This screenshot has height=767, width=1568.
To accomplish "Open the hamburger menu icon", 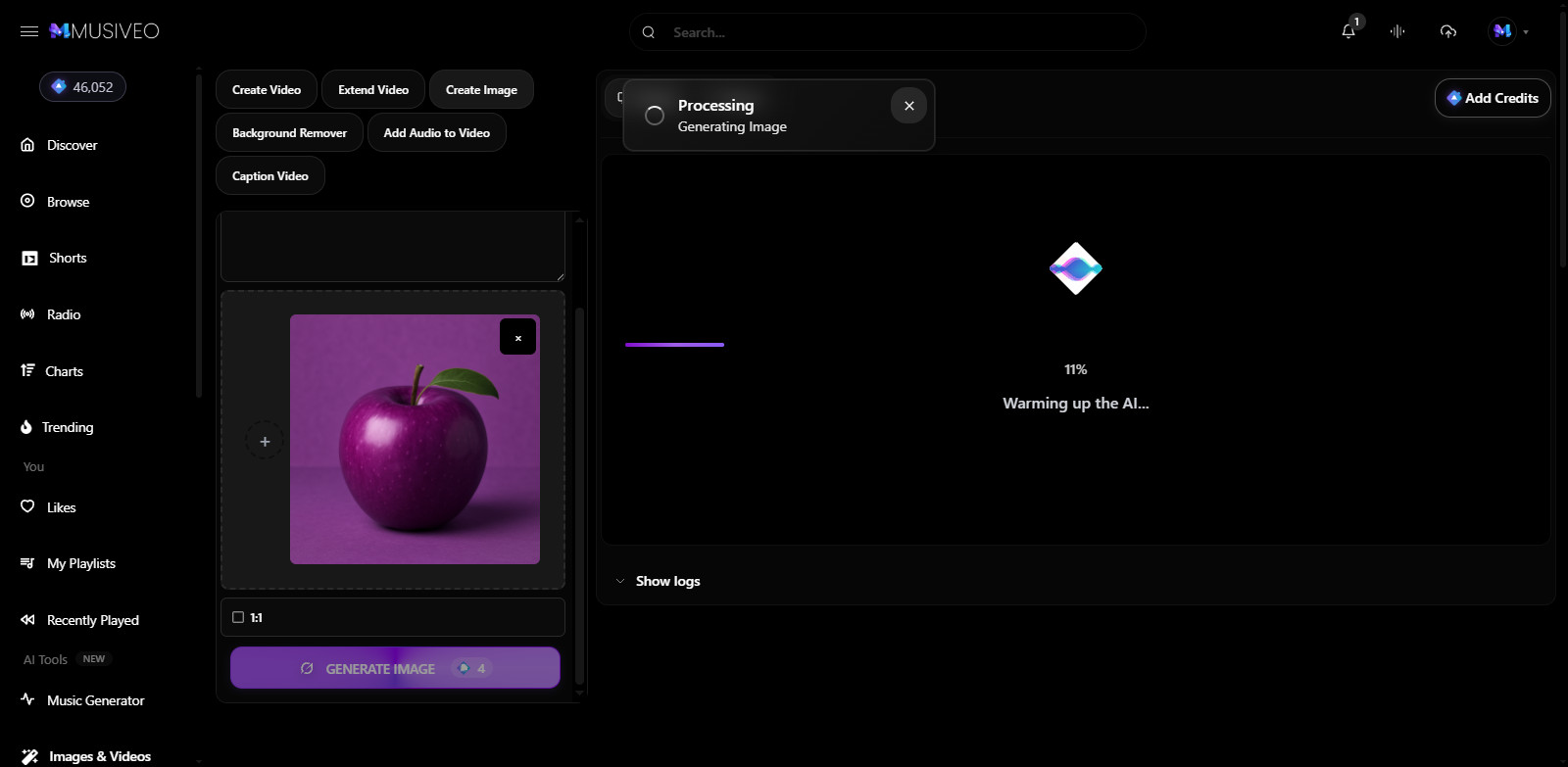I will (29, 31).
